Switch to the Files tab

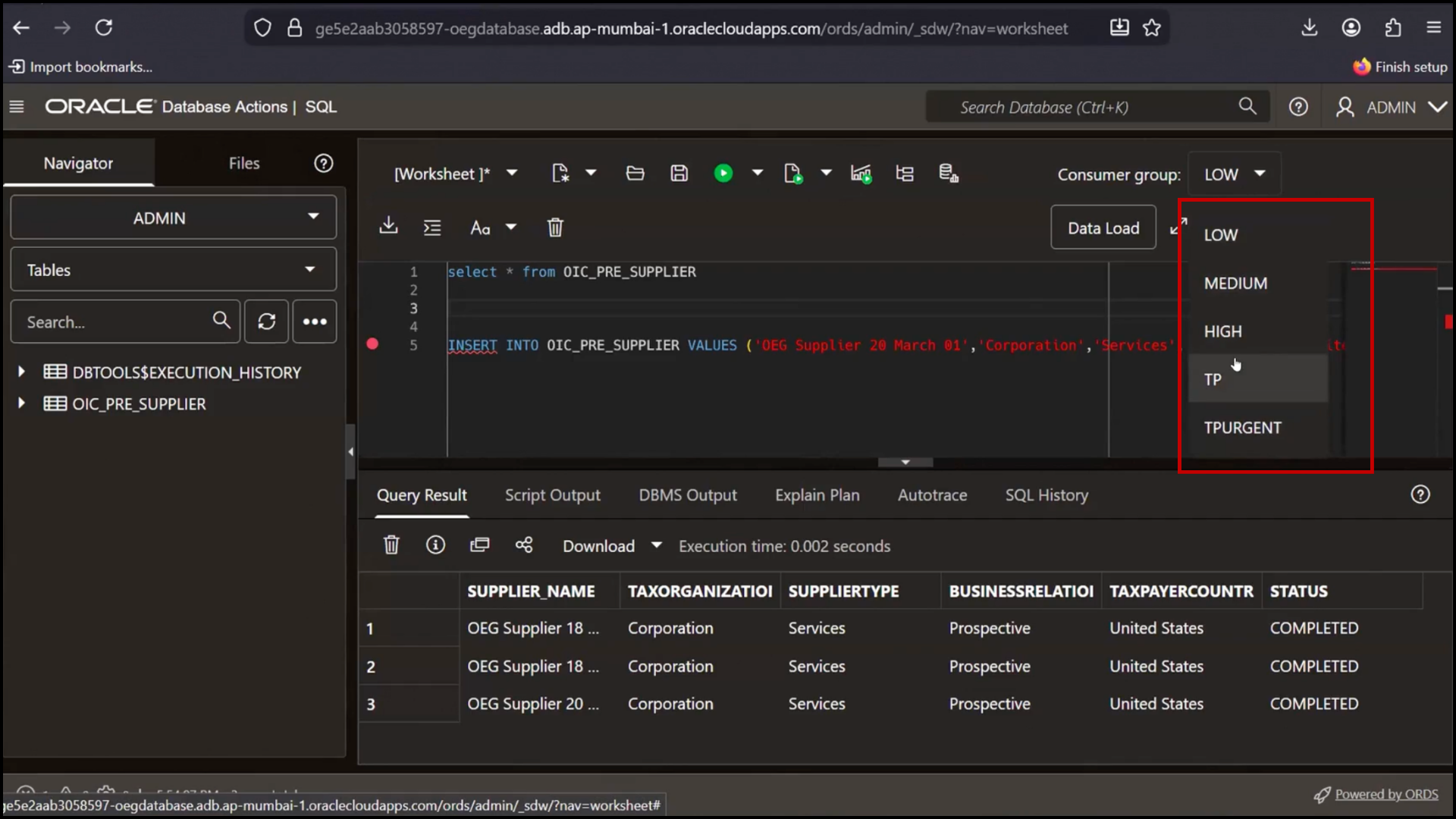[244, 163]
